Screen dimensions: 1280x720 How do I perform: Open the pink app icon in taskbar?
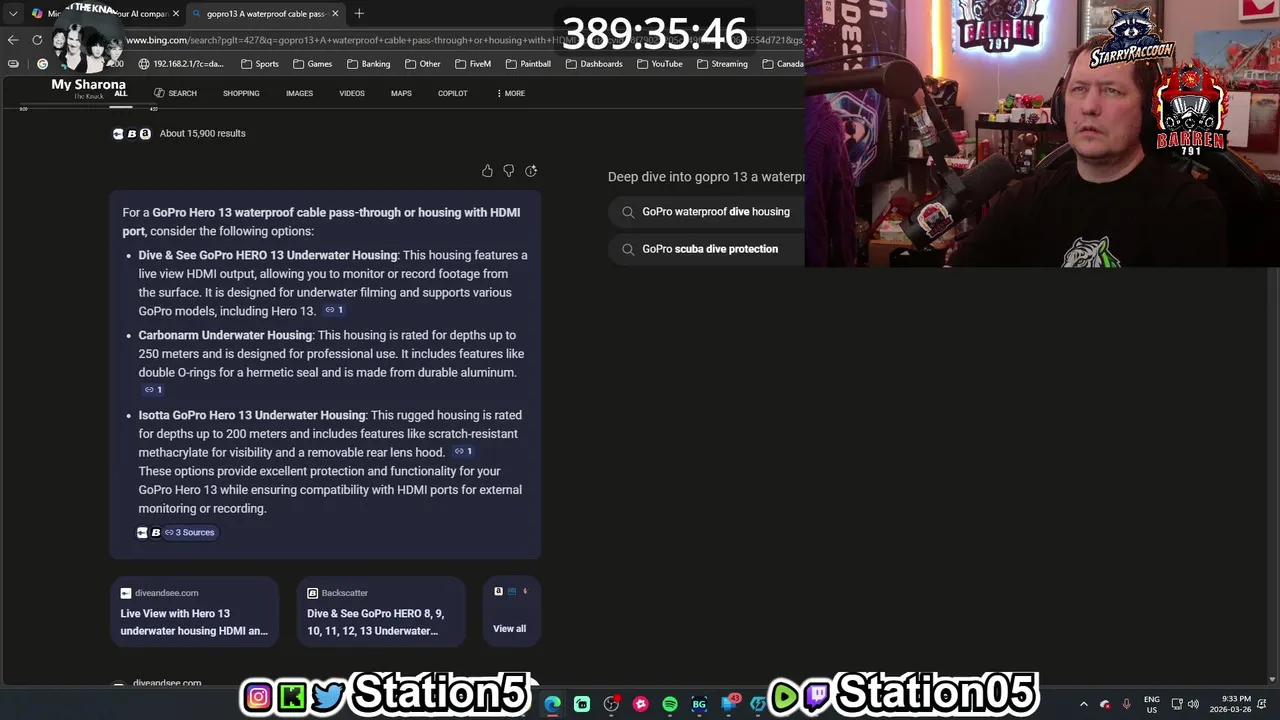641,704
